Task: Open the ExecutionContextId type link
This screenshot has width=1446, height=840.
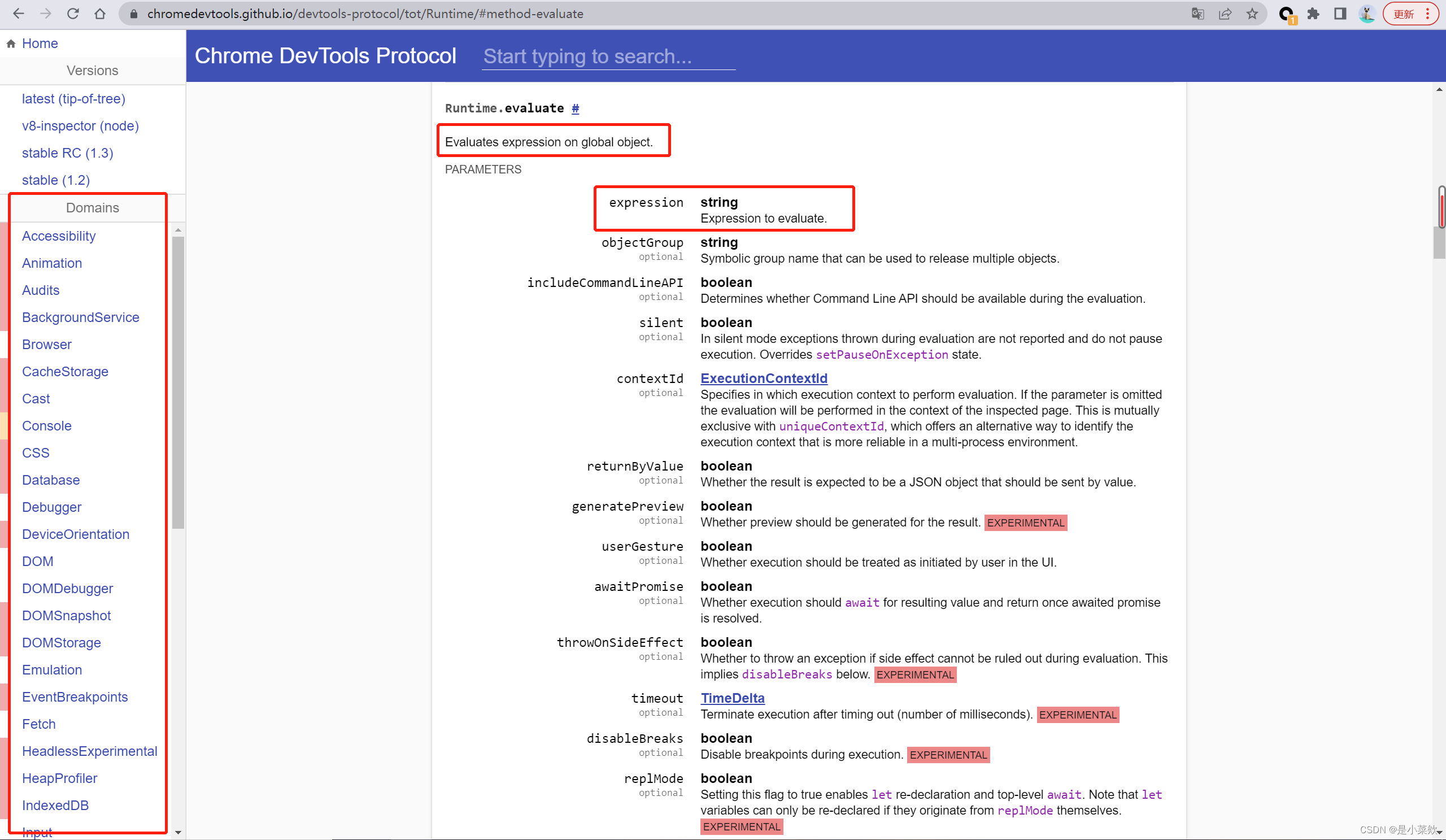Action: (x=764, y=378)
